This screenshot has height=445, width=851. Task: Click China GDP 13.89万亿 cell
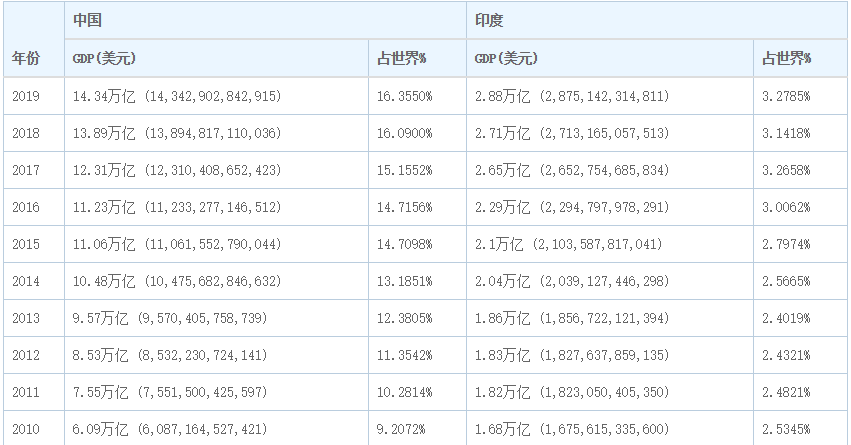pyautogui.click(x=217, y=133)
